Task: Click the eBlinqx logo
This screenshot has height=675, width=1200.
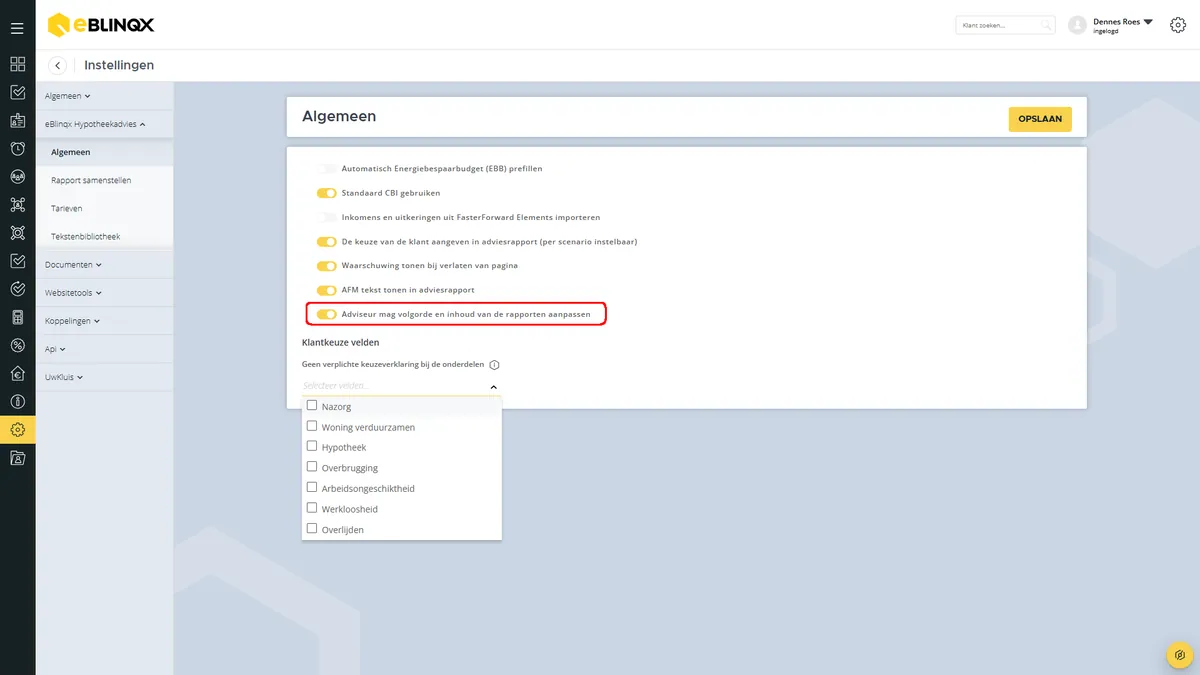Action: (x=101, y=24)
